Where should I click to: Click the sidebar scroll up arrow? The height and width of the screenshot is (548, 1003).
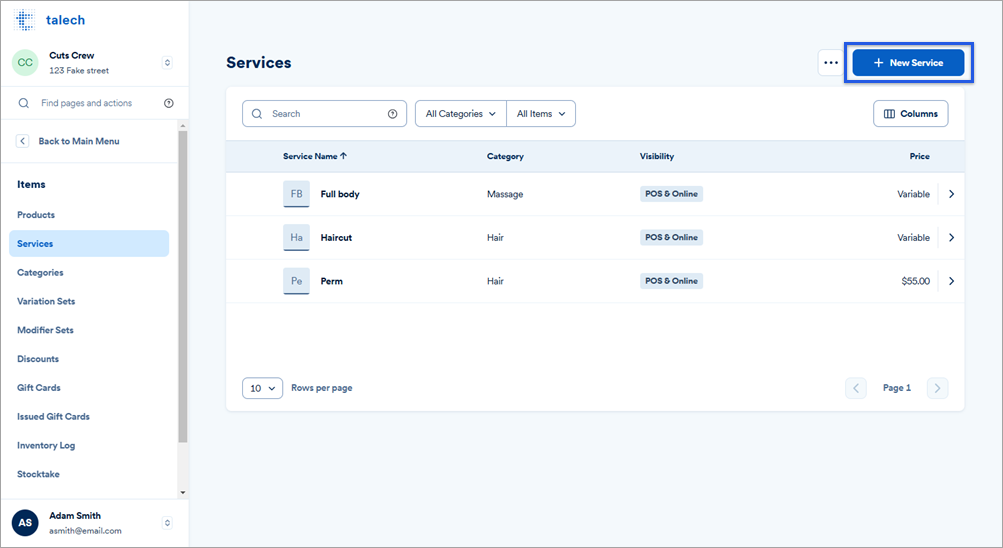coord(183,126)
